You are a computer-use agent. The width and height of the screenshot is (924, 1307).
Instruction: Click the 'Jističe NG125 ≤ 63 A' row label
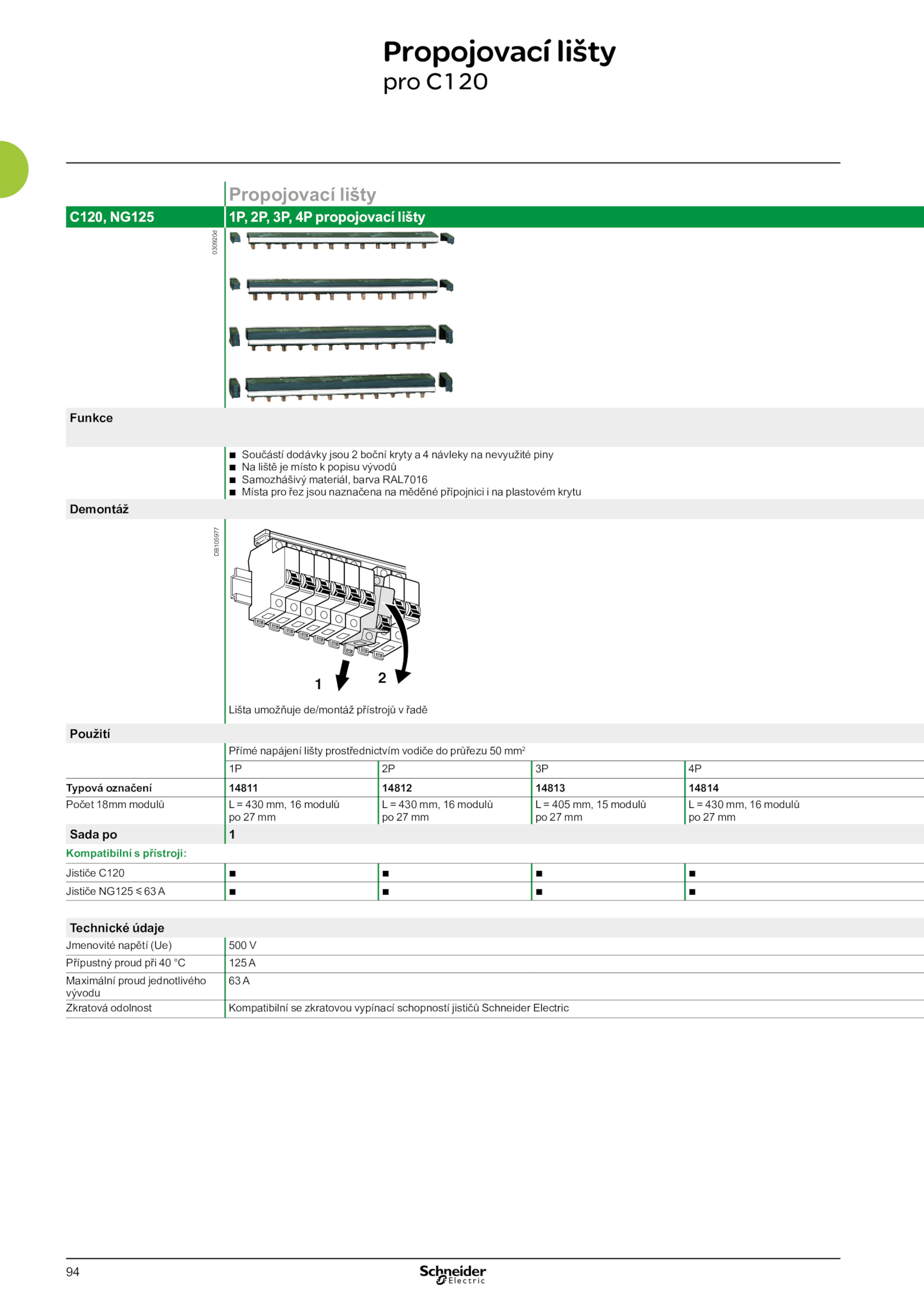click(x=115, y=891)
